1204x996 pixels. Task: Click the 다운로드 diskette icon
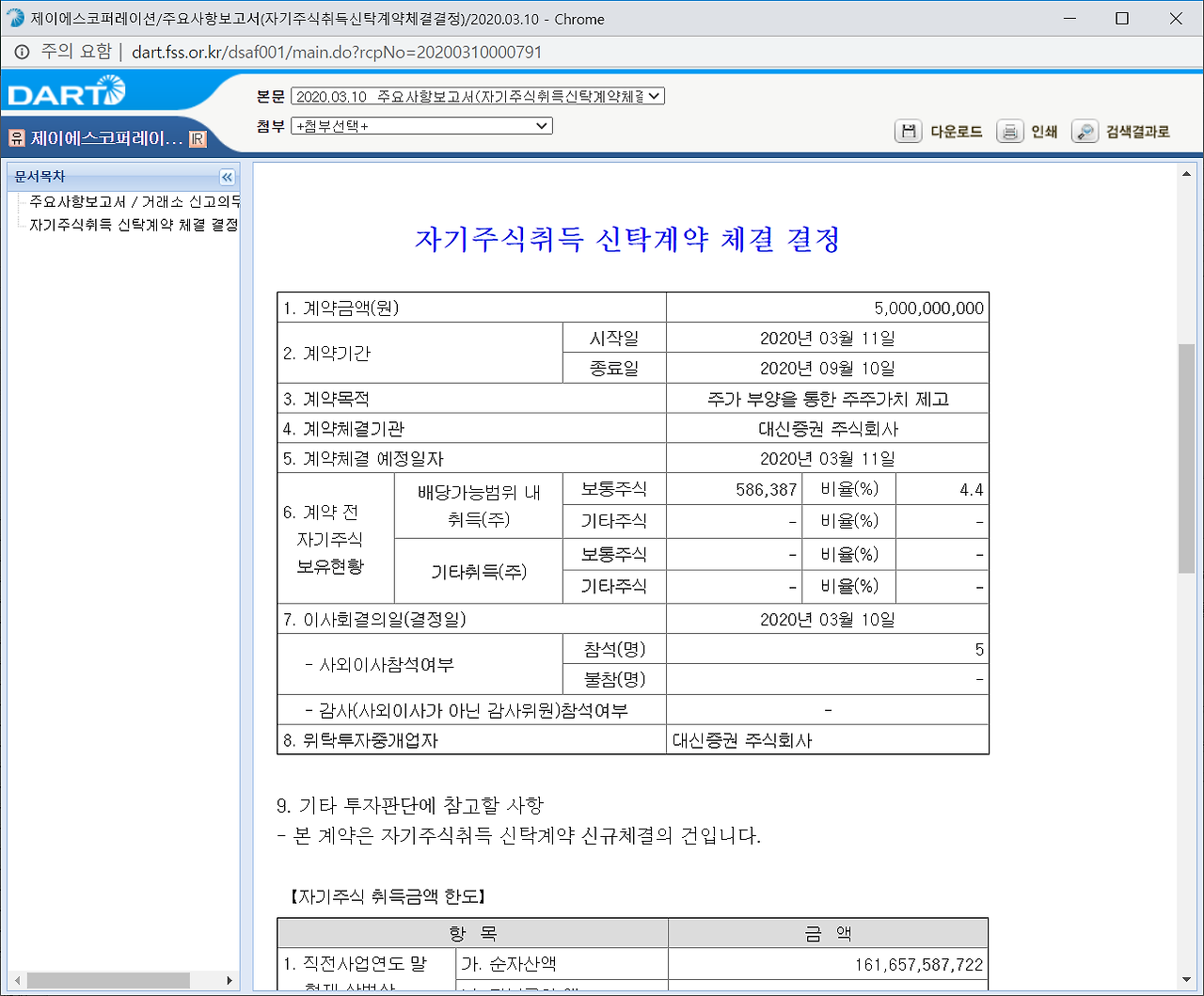[x=908, y=131]
